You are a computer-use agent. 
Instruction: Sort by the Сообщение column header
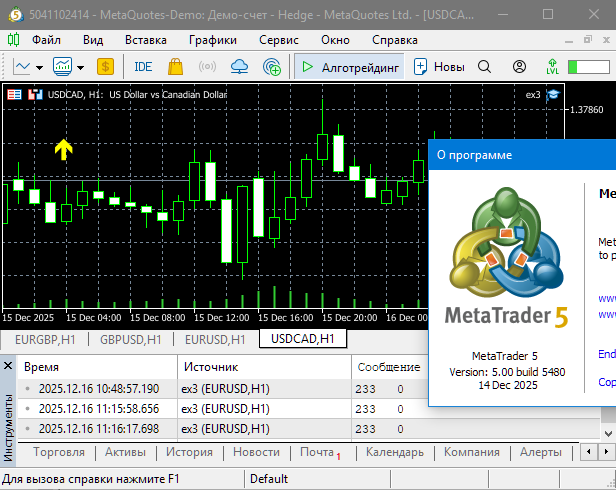click(x=389, y=367)
